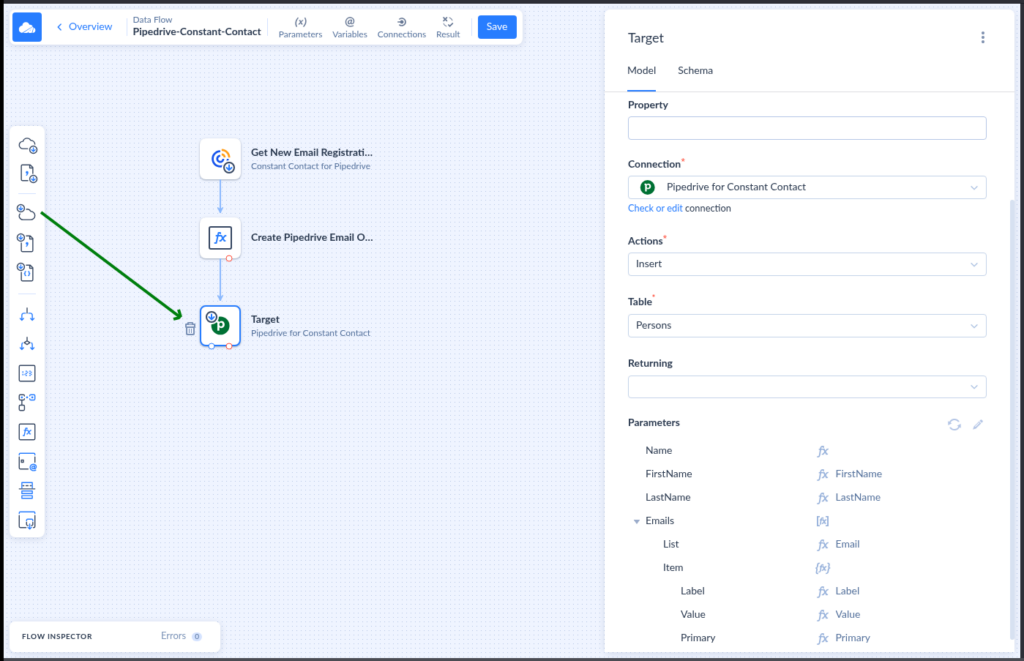Viewport: 1024px width, 661px height.
Task: Open the Returning dropdown
Action: tap(807, 387)
